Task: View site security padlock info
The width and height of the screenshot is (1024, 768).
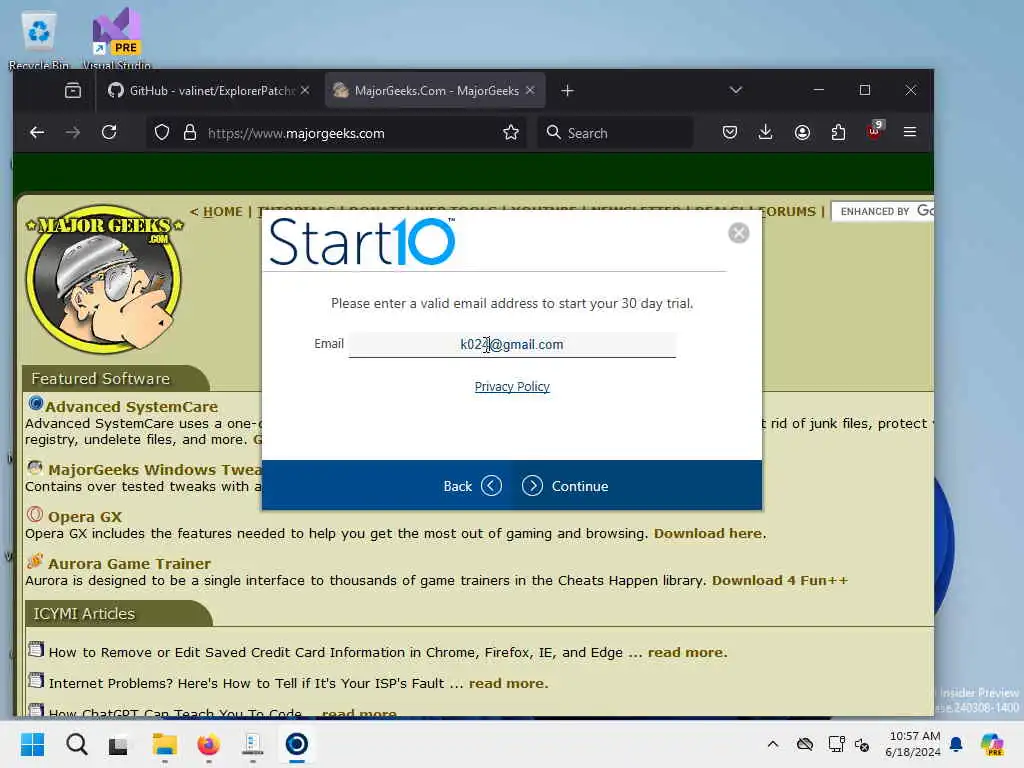Action: [190, 133]
